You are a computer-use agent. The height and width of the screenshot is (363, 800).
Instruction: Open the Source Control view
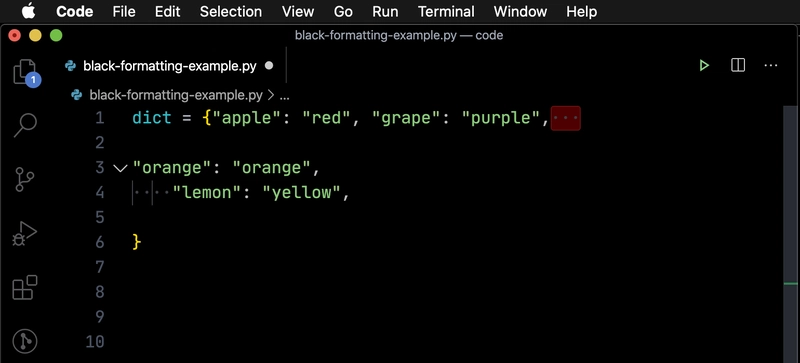[24, 179]
